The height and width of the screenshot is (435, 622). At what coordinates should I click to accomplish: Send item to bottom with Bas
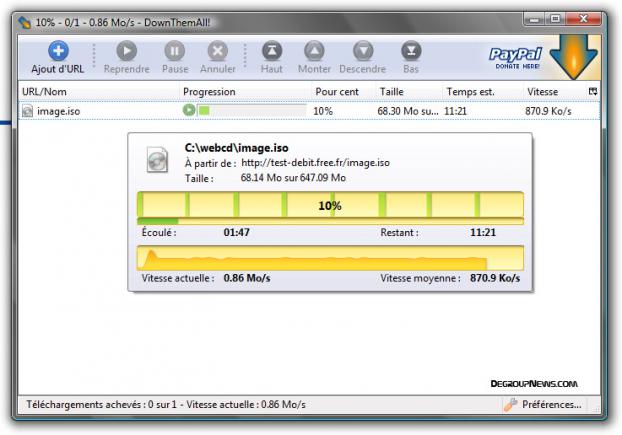[411, 57]
